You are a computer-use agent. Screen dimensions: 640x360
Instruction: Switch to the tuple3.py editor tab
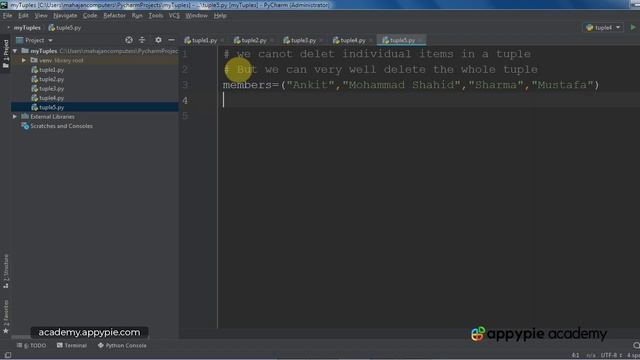[x=300, y=40]
